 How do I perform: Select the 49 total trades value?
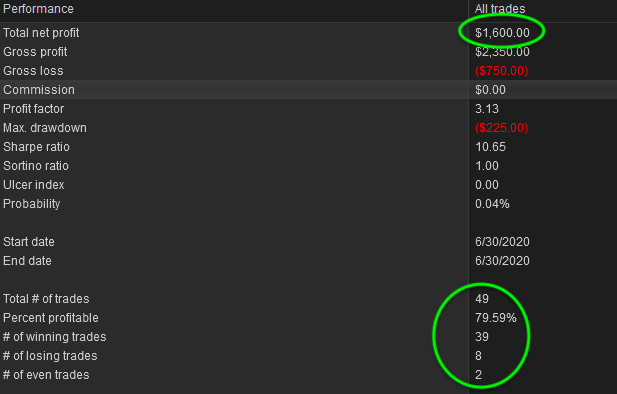click(x=482, y=299)
